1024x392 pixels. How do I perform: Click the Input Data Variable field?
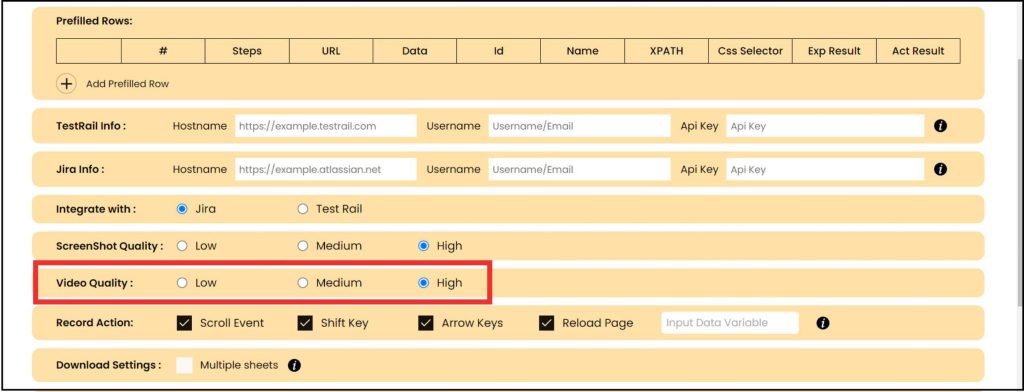(729, 323)
